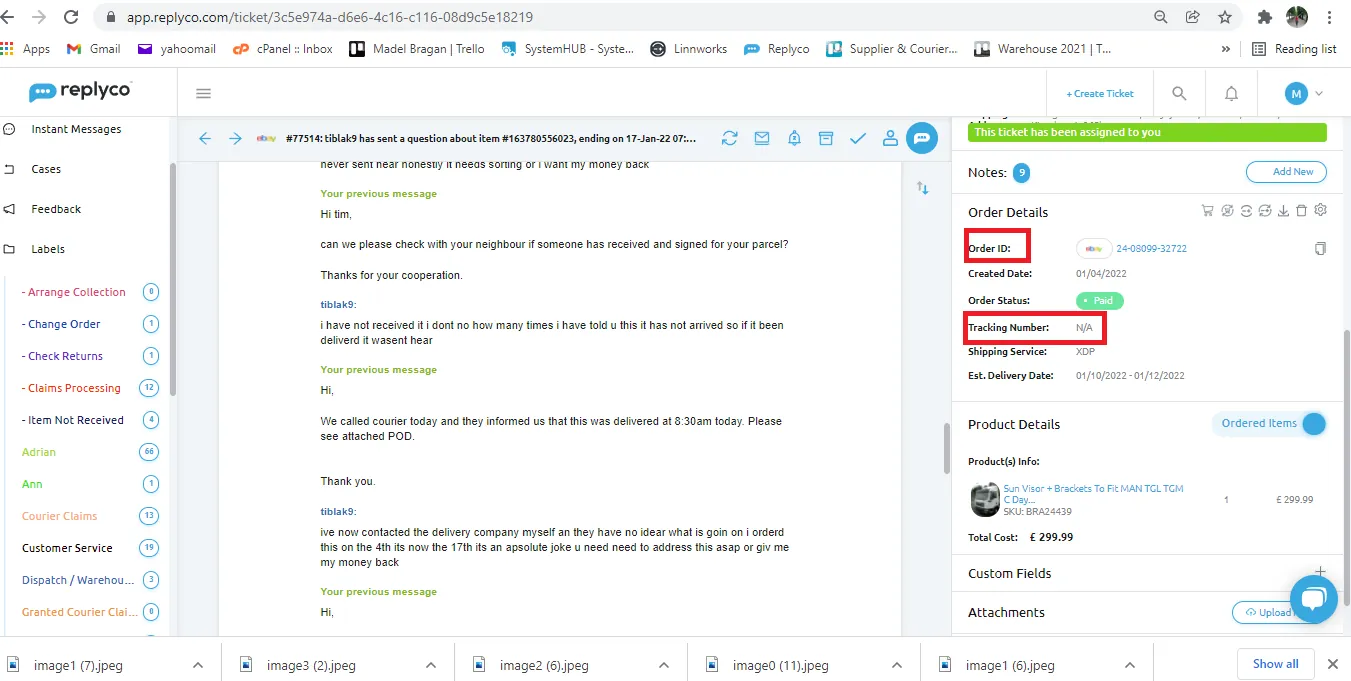1351x681 pixels.
Task: Select the Item Not Received label
Action: (x=75, y=420)
